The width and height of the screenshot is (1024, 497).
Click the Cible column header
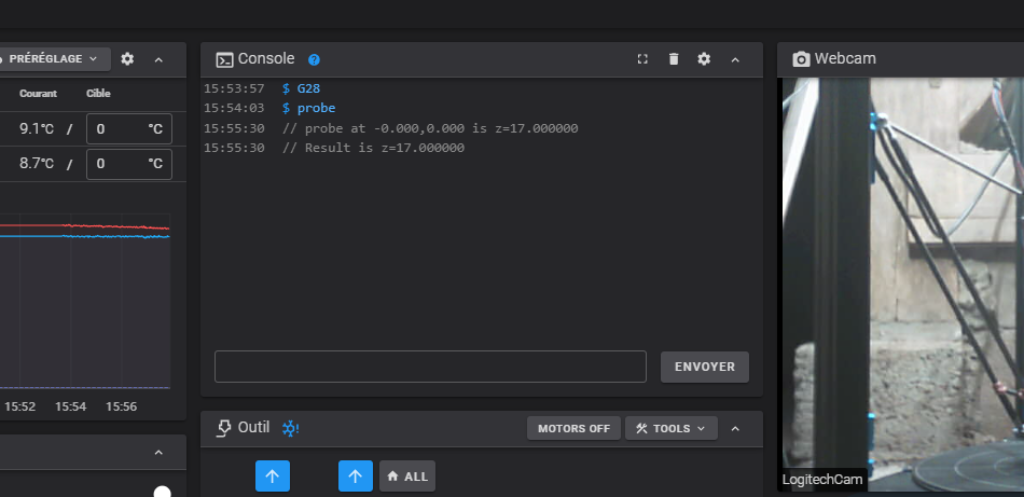pyautogui.click(x=98, y=93)
